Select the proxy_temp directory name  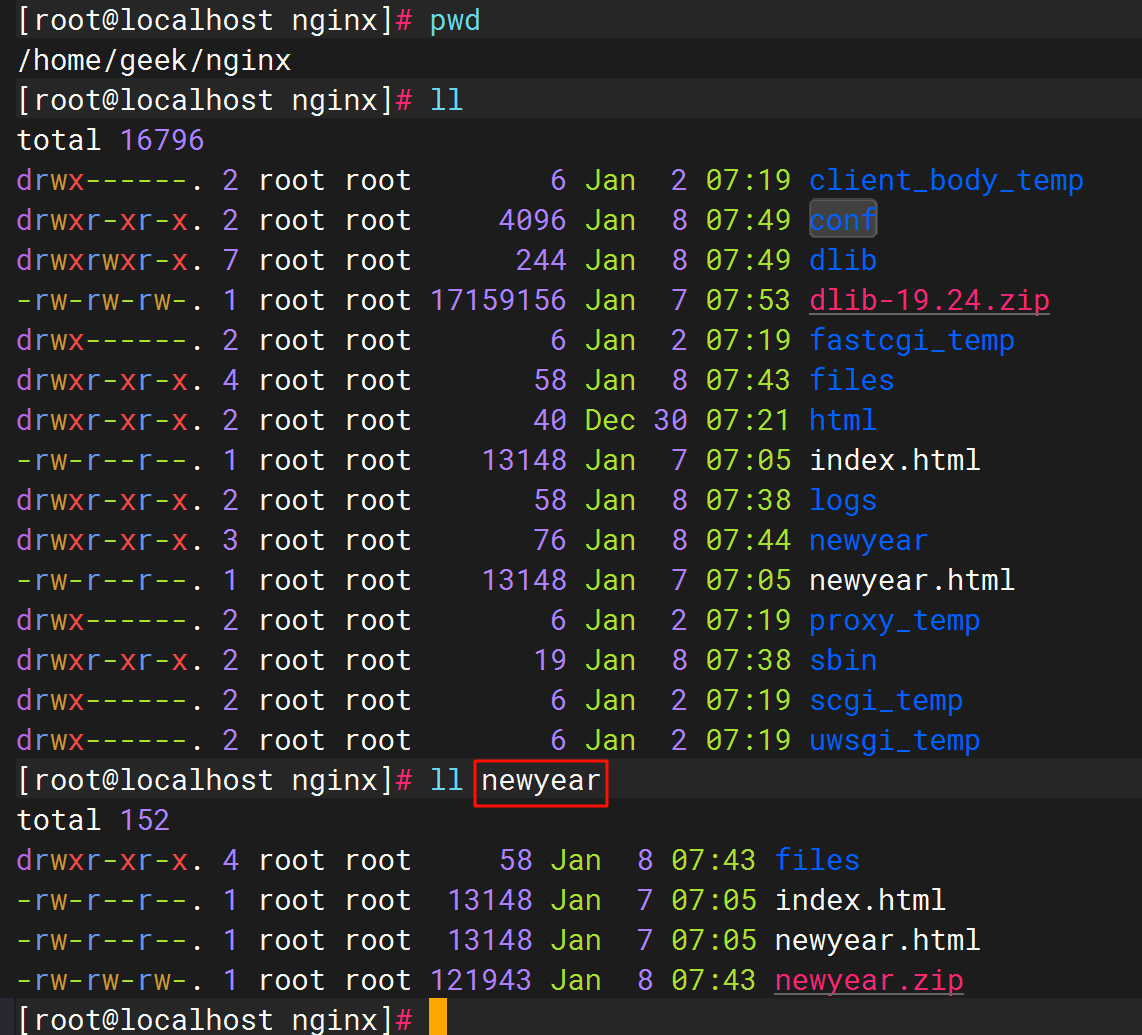894,621
